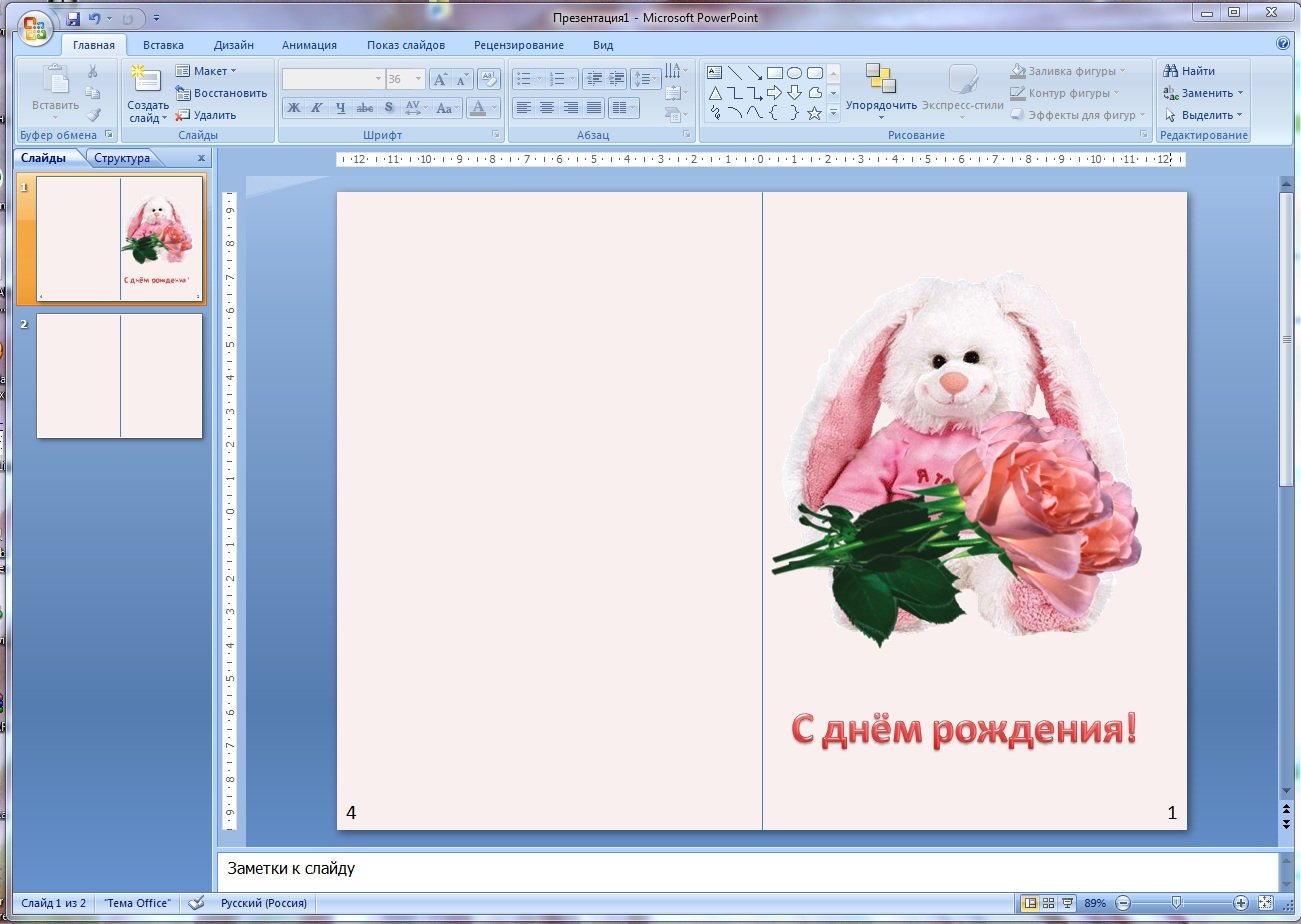
Task: Click fit slide to window icon
Action: coord(1265,903)
